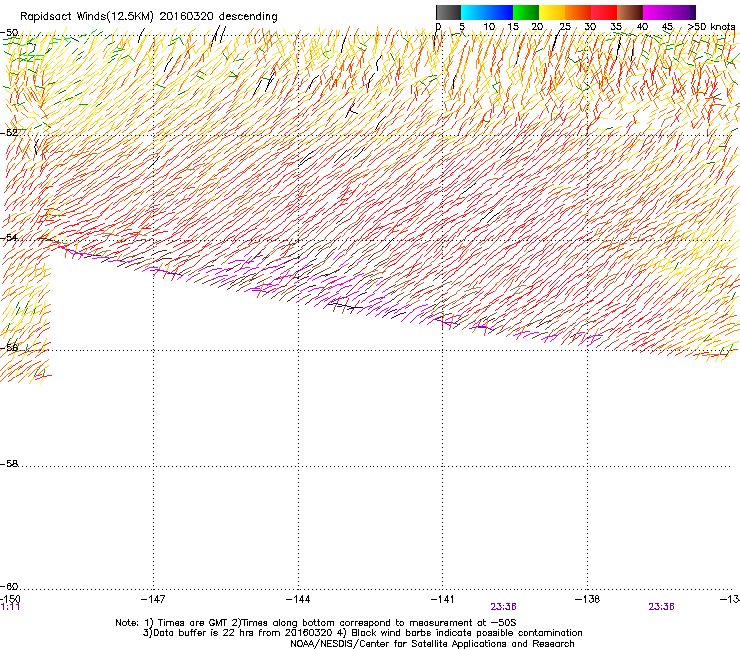Click the legend tick label 10

pos(489,26)
